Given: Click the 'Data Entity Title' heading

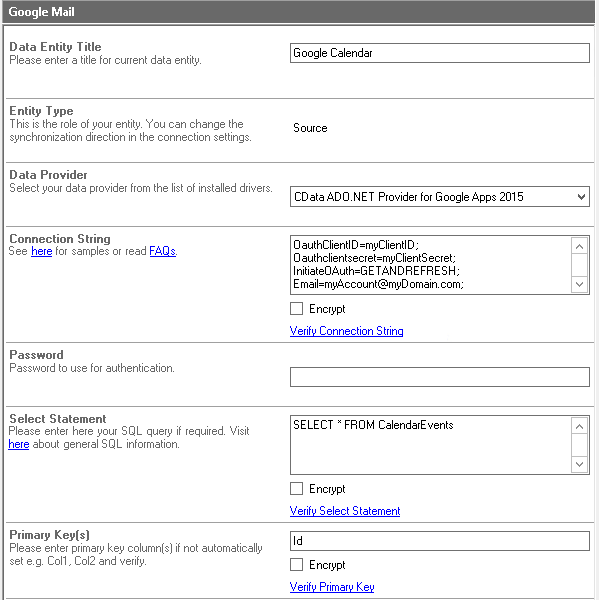Looking at the screenshot, I should pyautogui.click(x=55, y=47).
